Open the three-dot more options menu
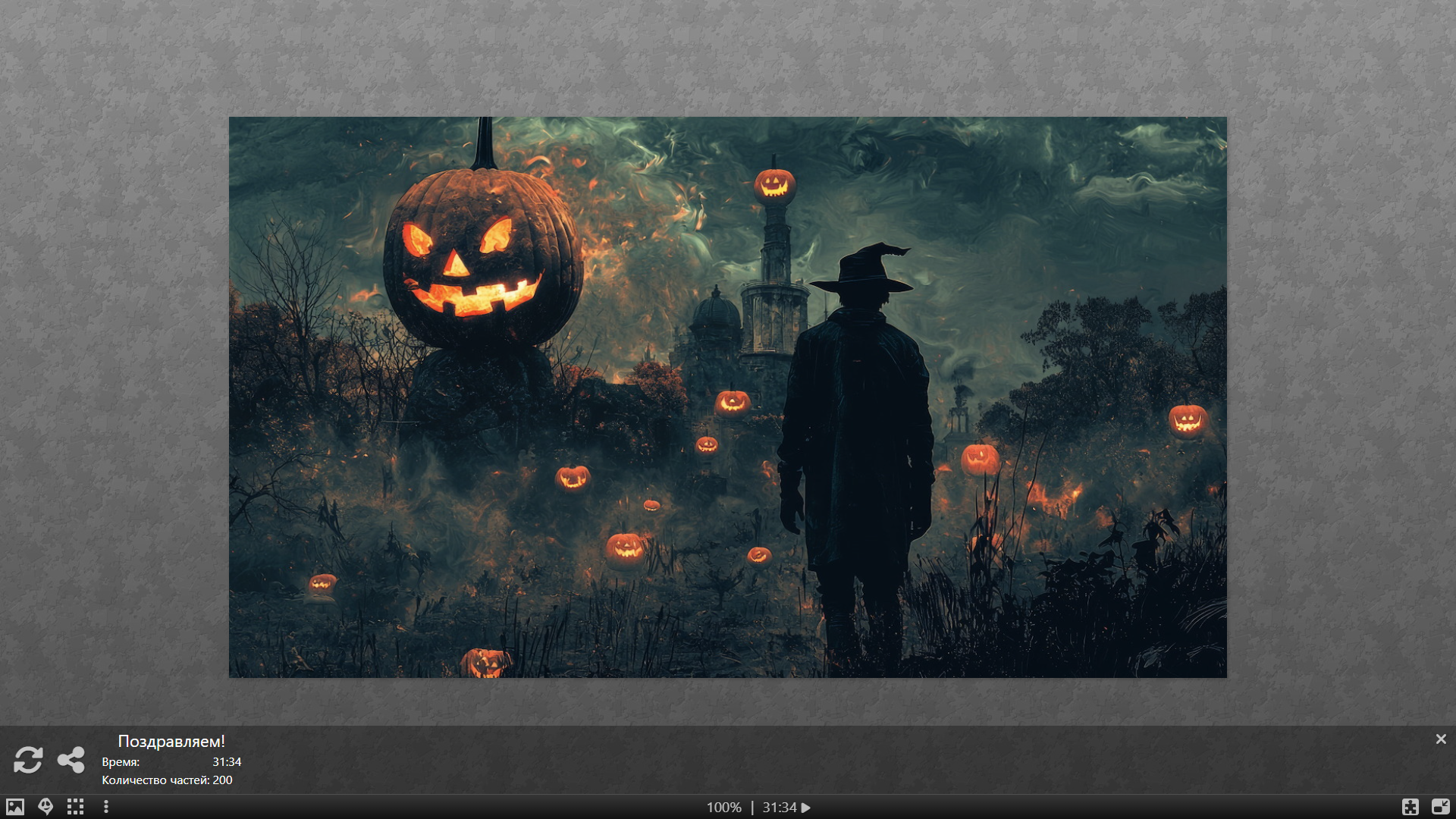 pos(106,807)
